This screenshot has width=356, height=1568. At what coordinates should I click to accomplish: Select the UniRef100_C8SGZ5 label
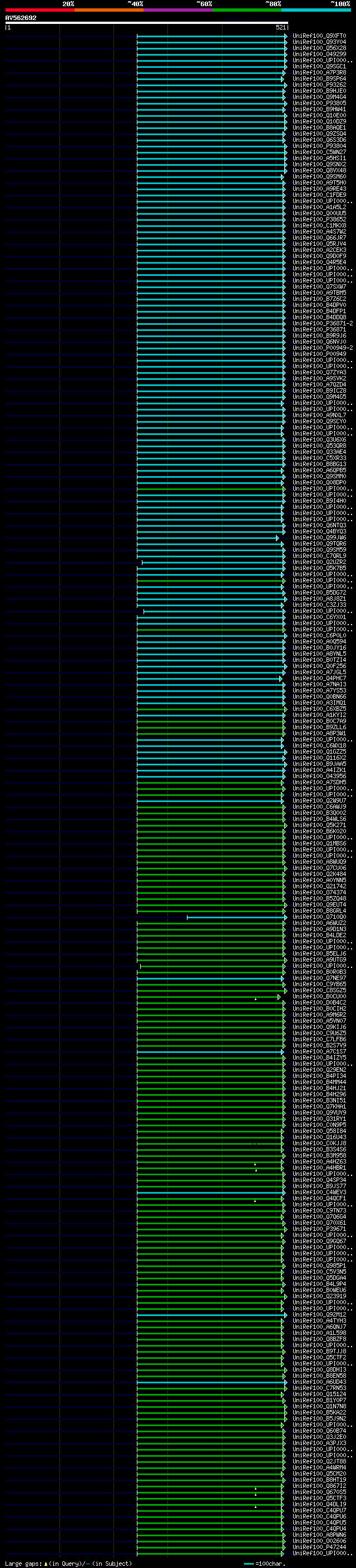(319, 990)
